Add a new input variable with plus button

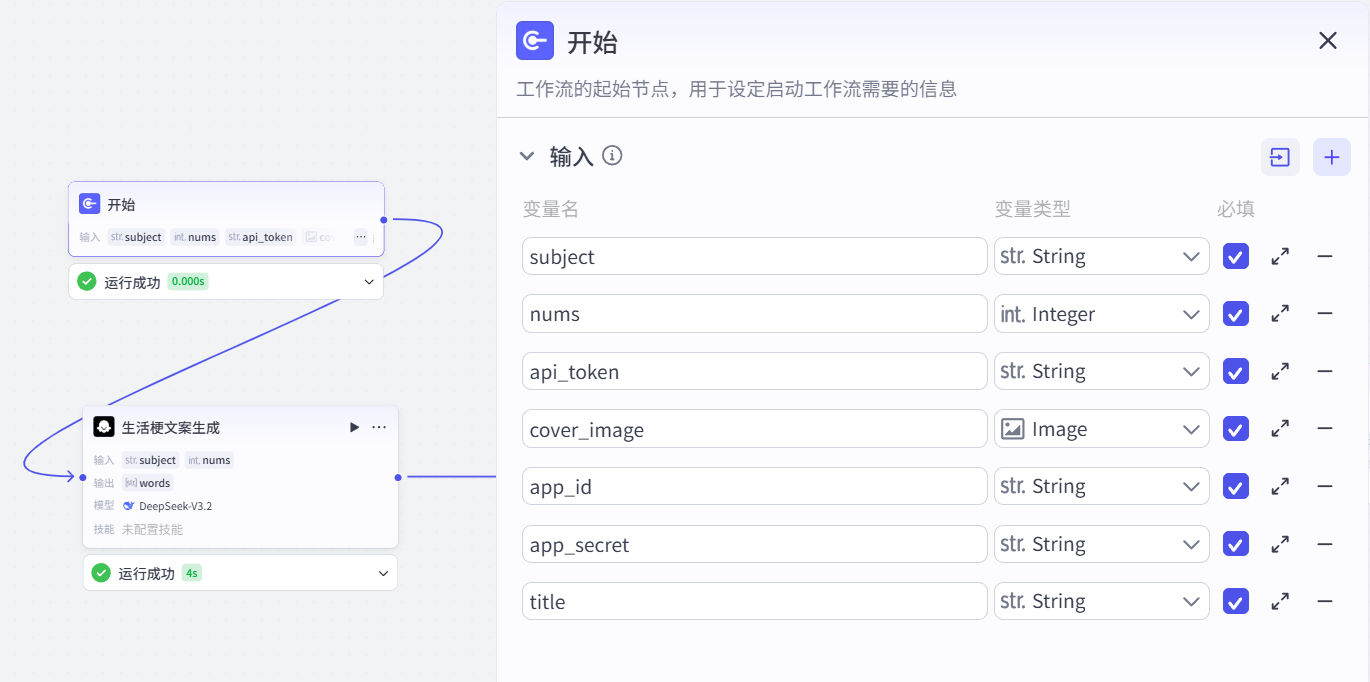(x=1332, y=157)
